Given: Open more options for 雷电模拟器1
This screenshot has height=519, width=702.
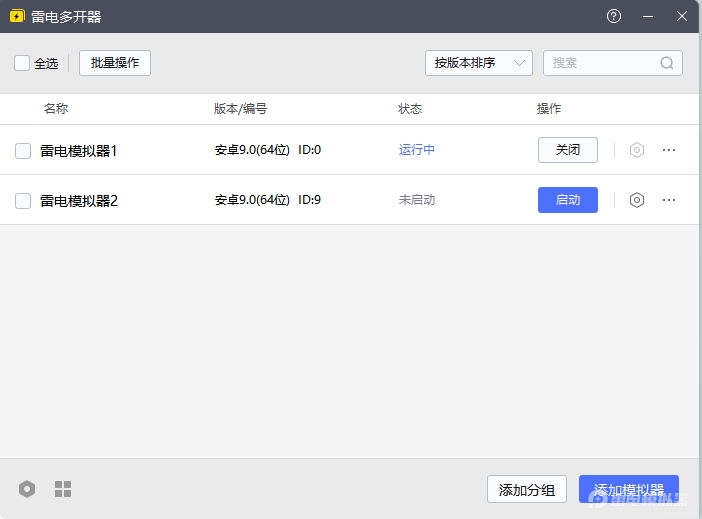Looking at the screenshot, I should (x=669, y=150).
